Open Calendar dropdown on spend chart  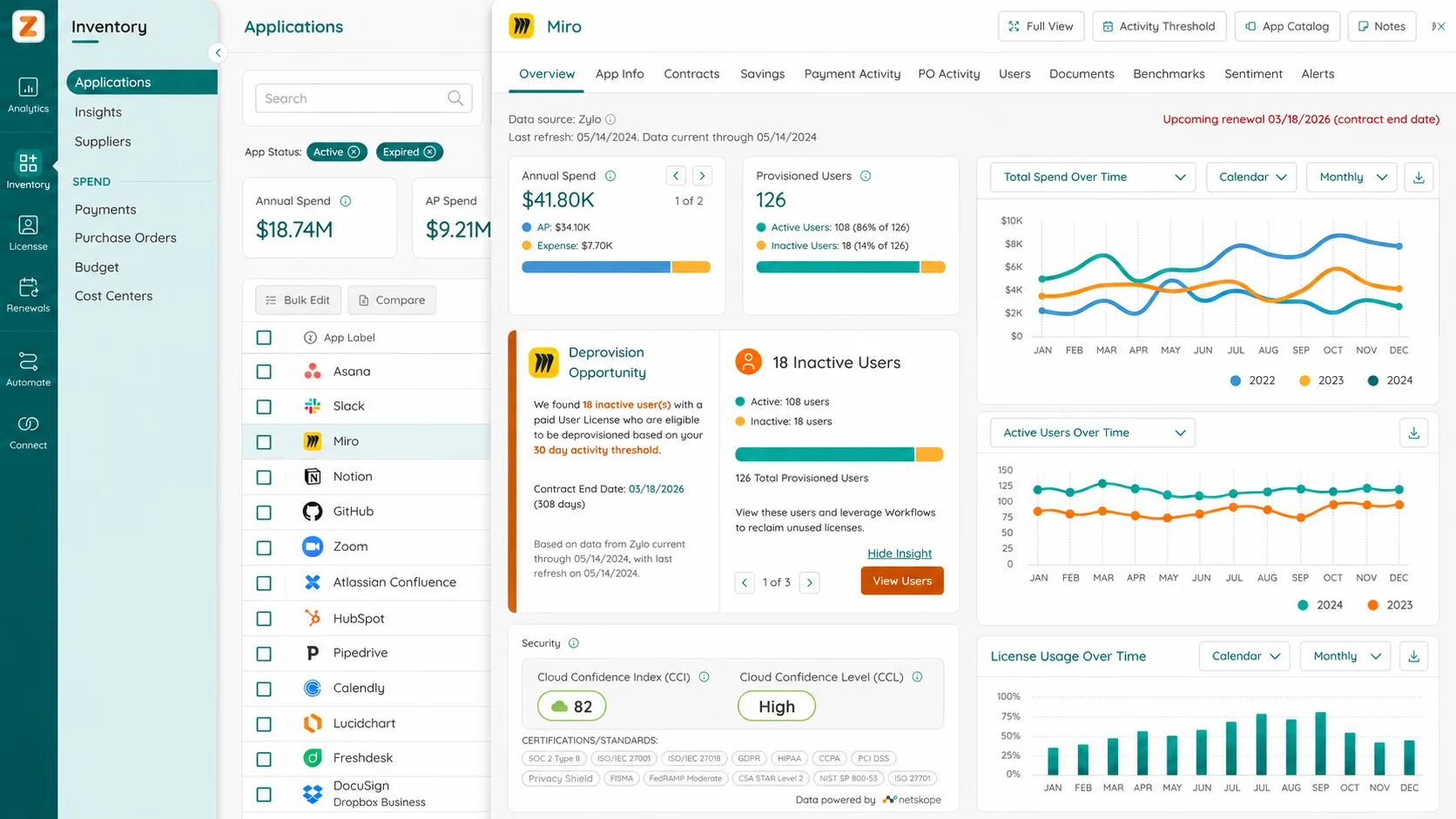1252,178
